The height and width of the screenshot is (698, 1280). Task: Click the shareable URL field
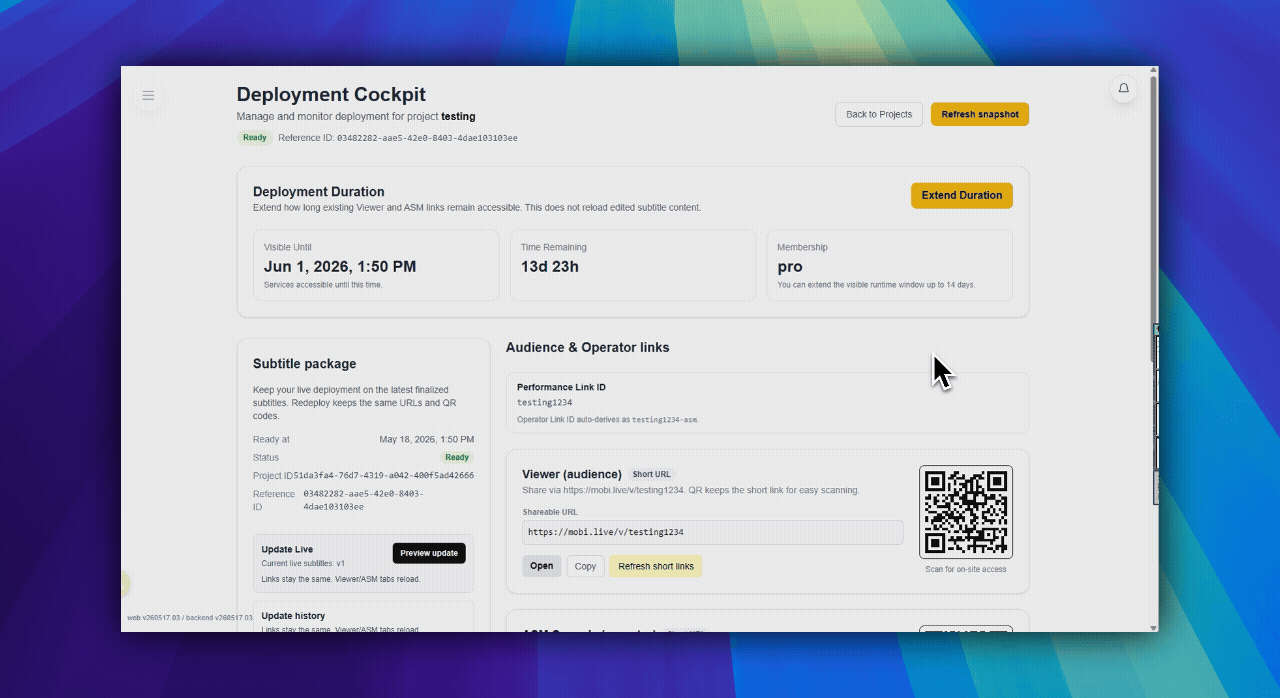pos(712,532)
